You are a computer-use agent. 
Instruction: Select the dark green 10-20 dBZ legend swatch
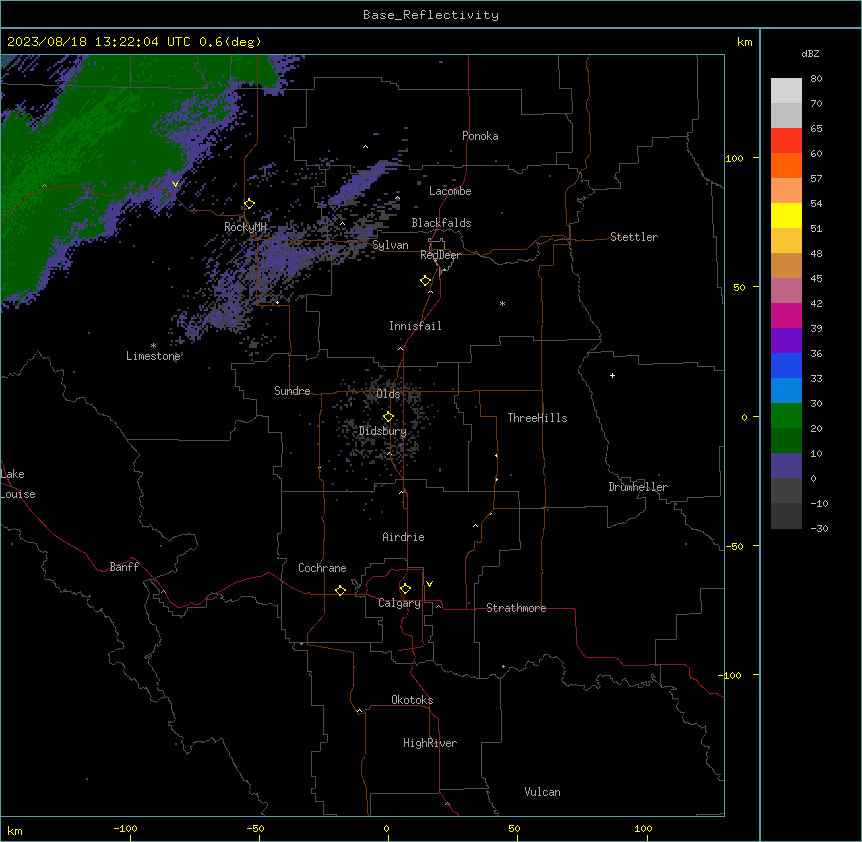coord(786,441)
